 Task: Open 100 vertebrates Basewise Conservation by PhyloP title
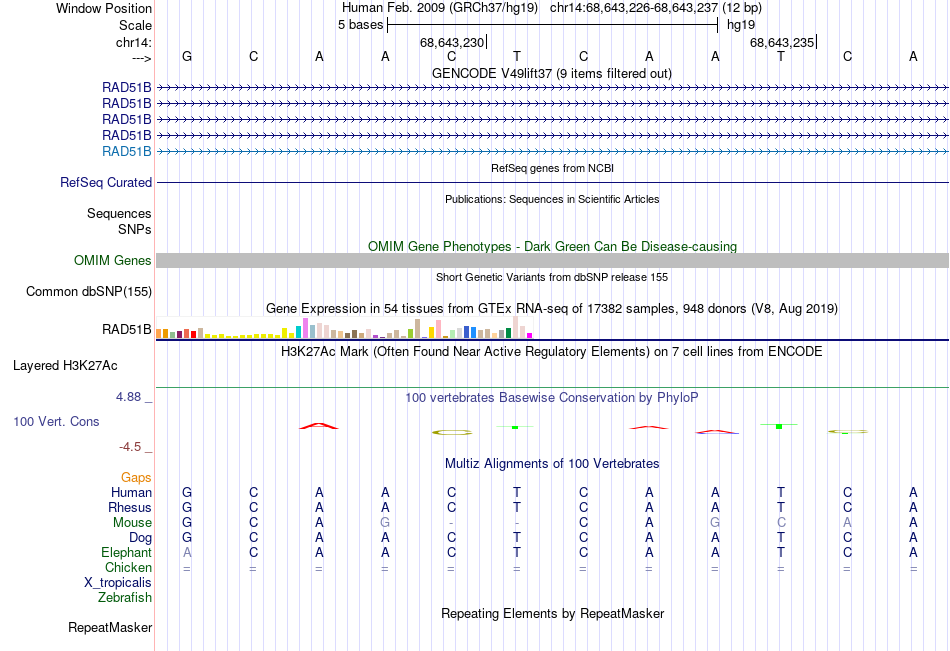tap(552, 398)
